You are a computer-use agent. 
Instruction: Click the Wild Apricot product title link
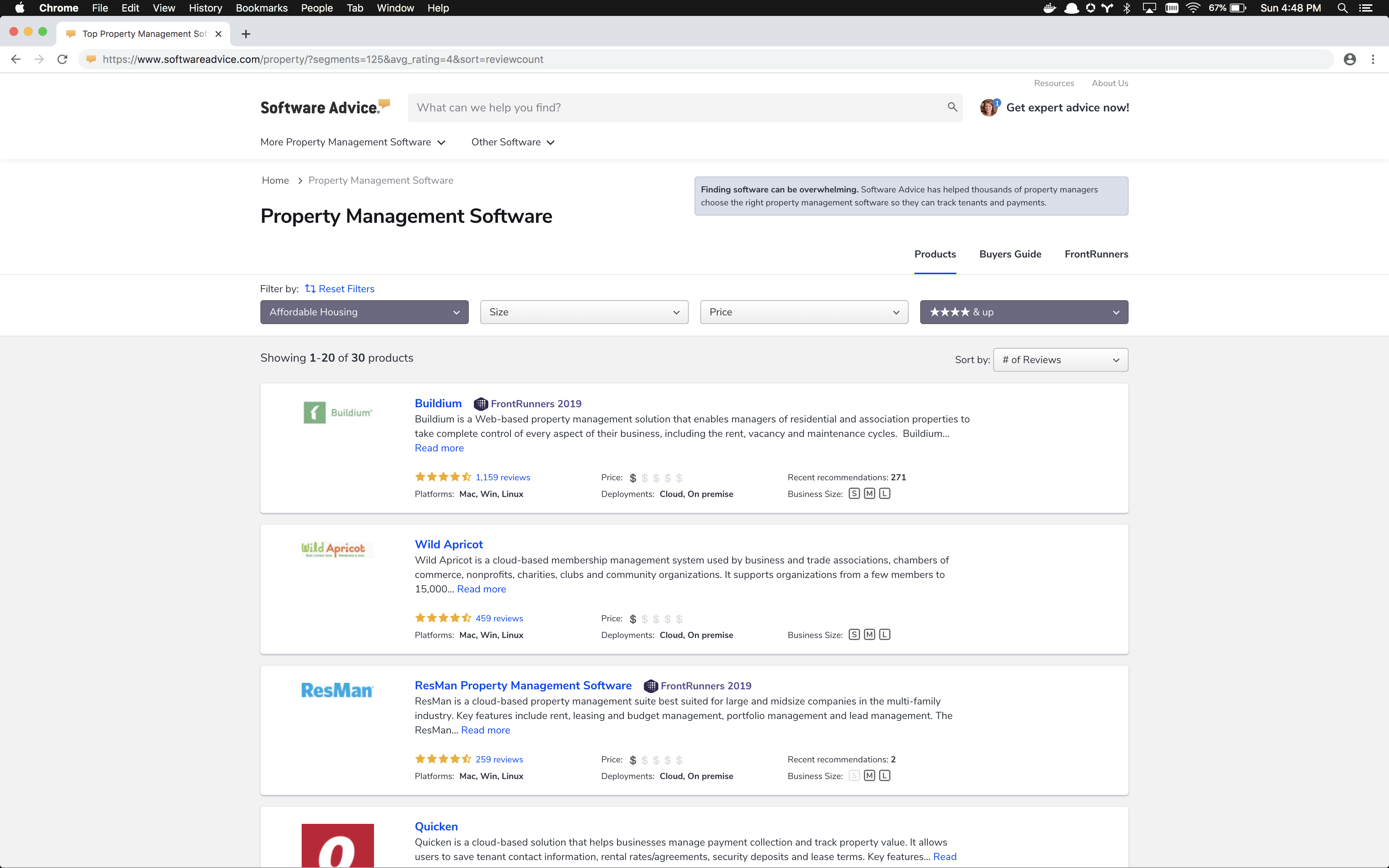449,544
